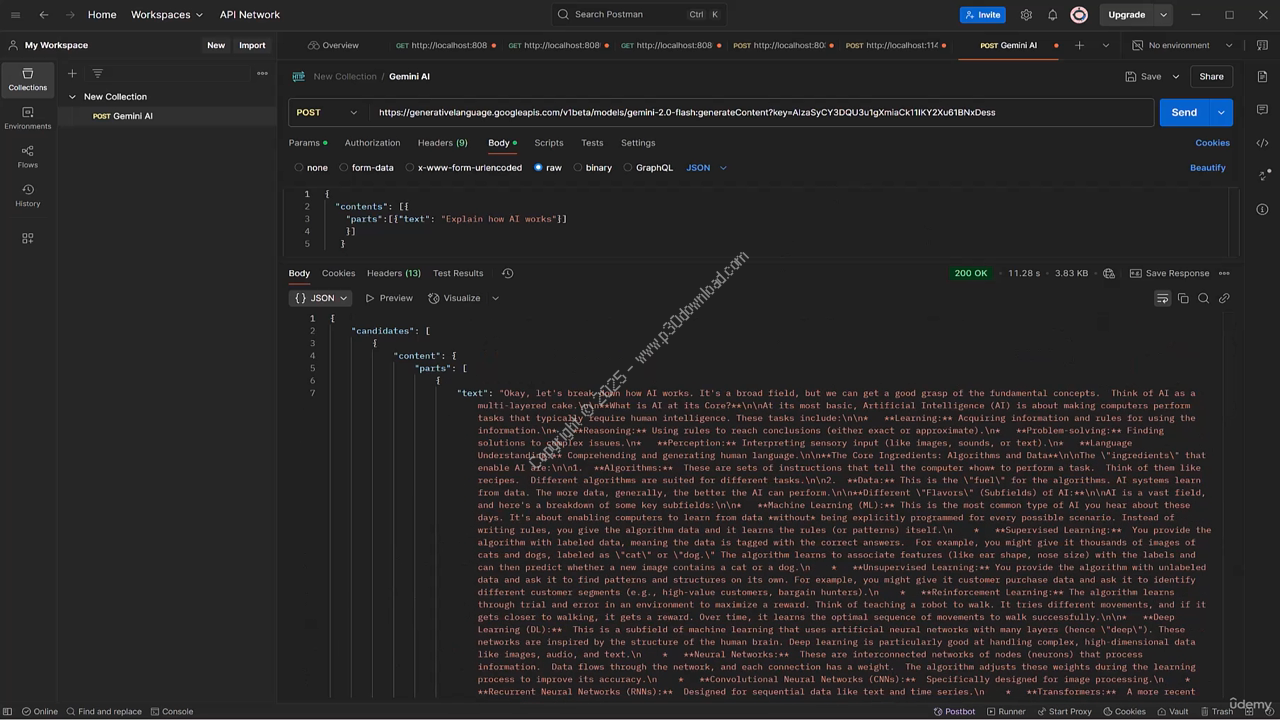Open the Send button dropdown arrow
The image size is (1280, 720).
click(x=1221, y=112)
